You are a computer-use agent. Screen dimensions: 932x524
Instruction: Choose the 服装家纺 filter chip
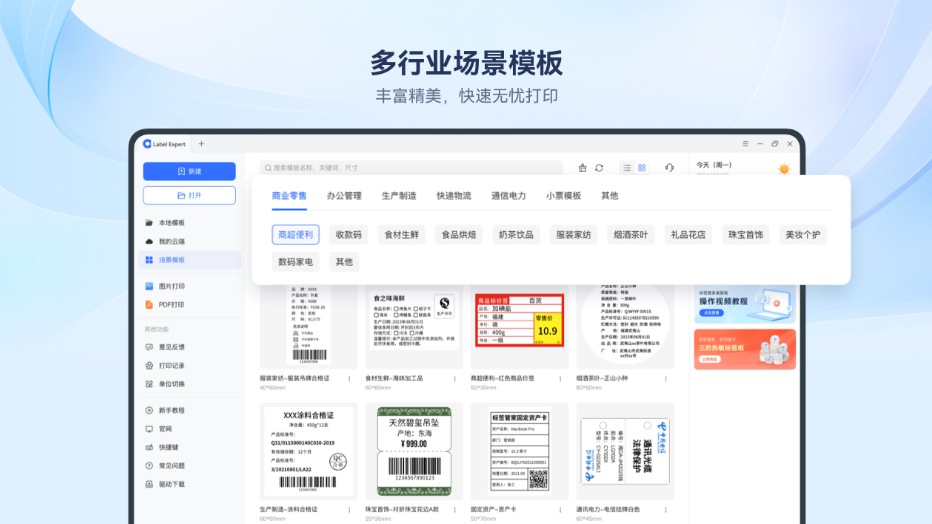click(x=574, y=235)
